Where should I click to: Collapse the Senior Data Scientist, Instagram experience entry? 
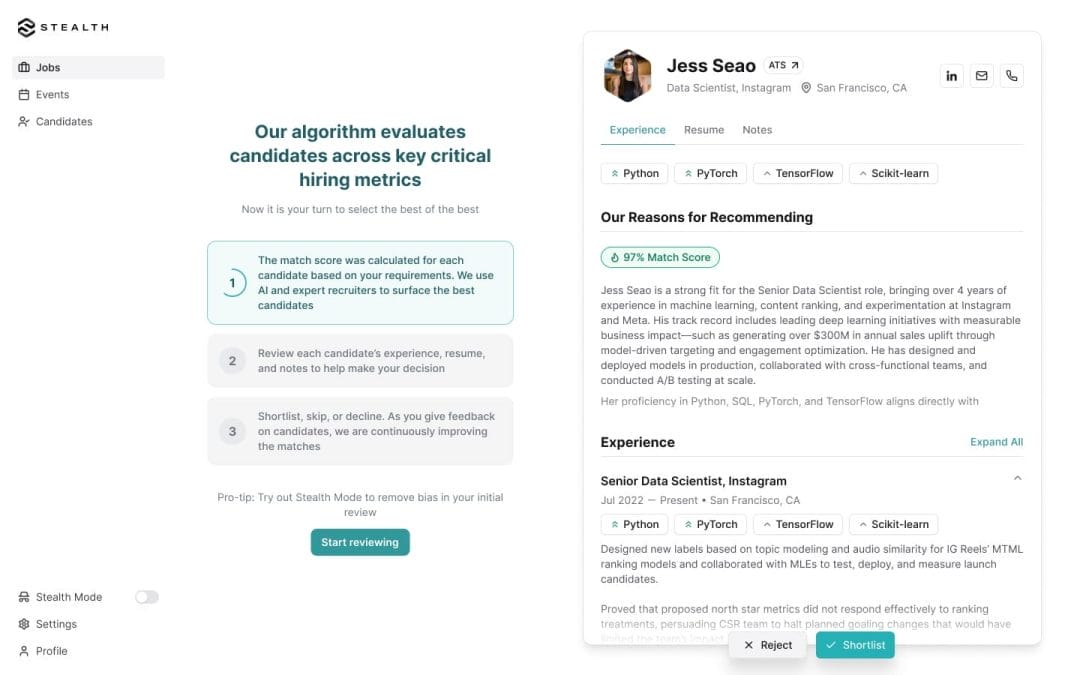[x=1017, y=478]
